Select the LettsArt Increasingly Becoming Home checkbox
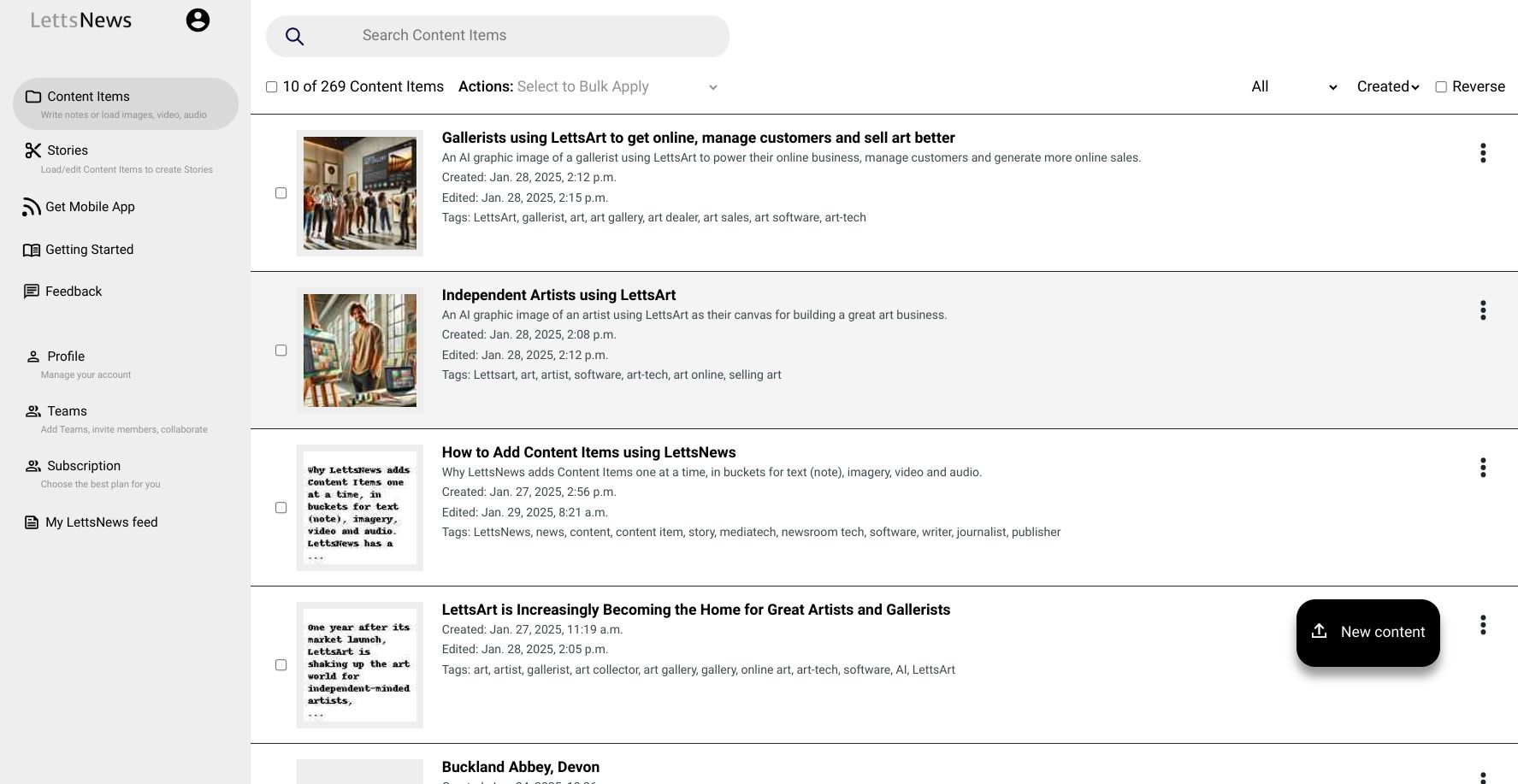 pos(281,665)
